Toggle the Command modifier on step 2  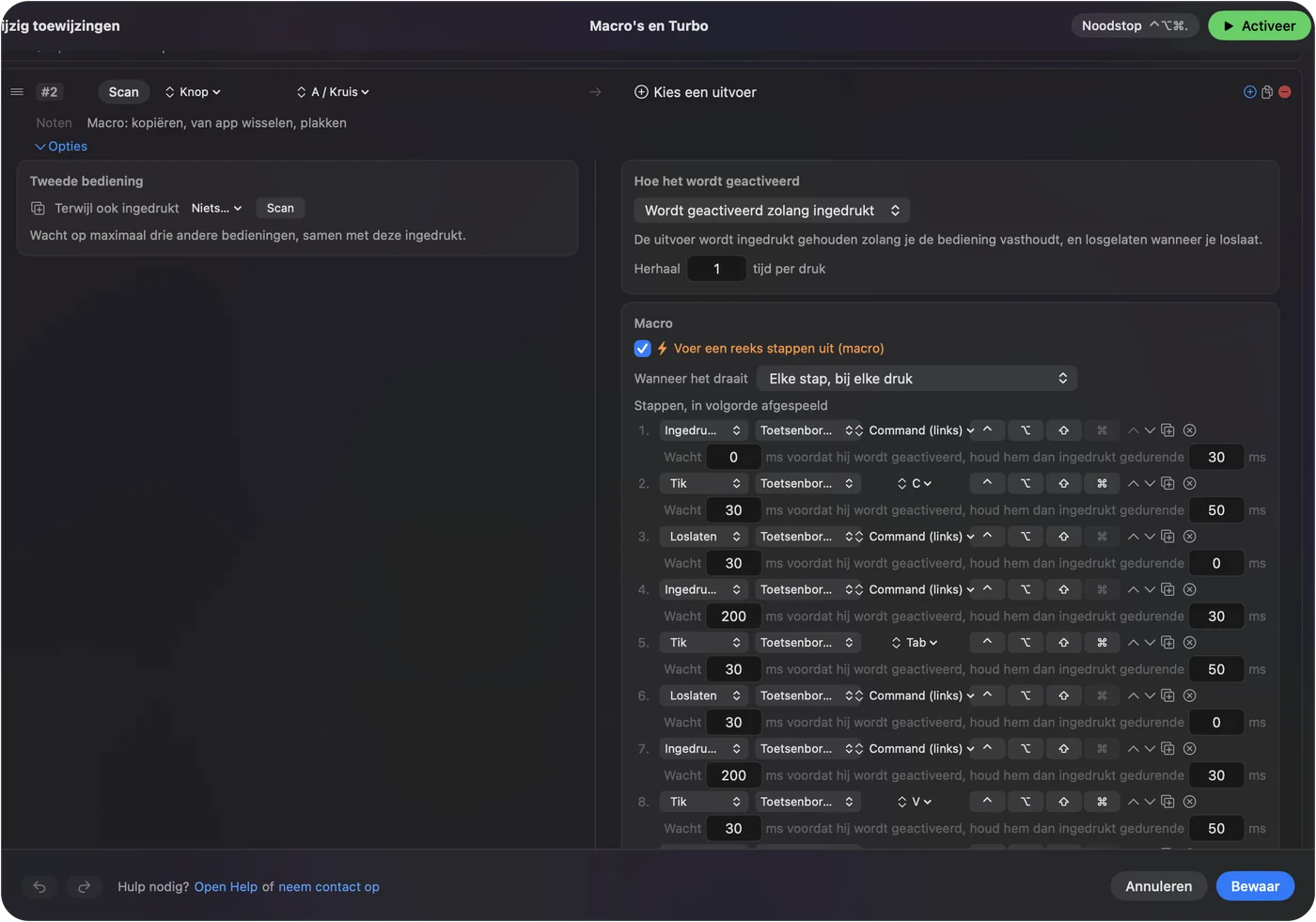[1102, 483]
